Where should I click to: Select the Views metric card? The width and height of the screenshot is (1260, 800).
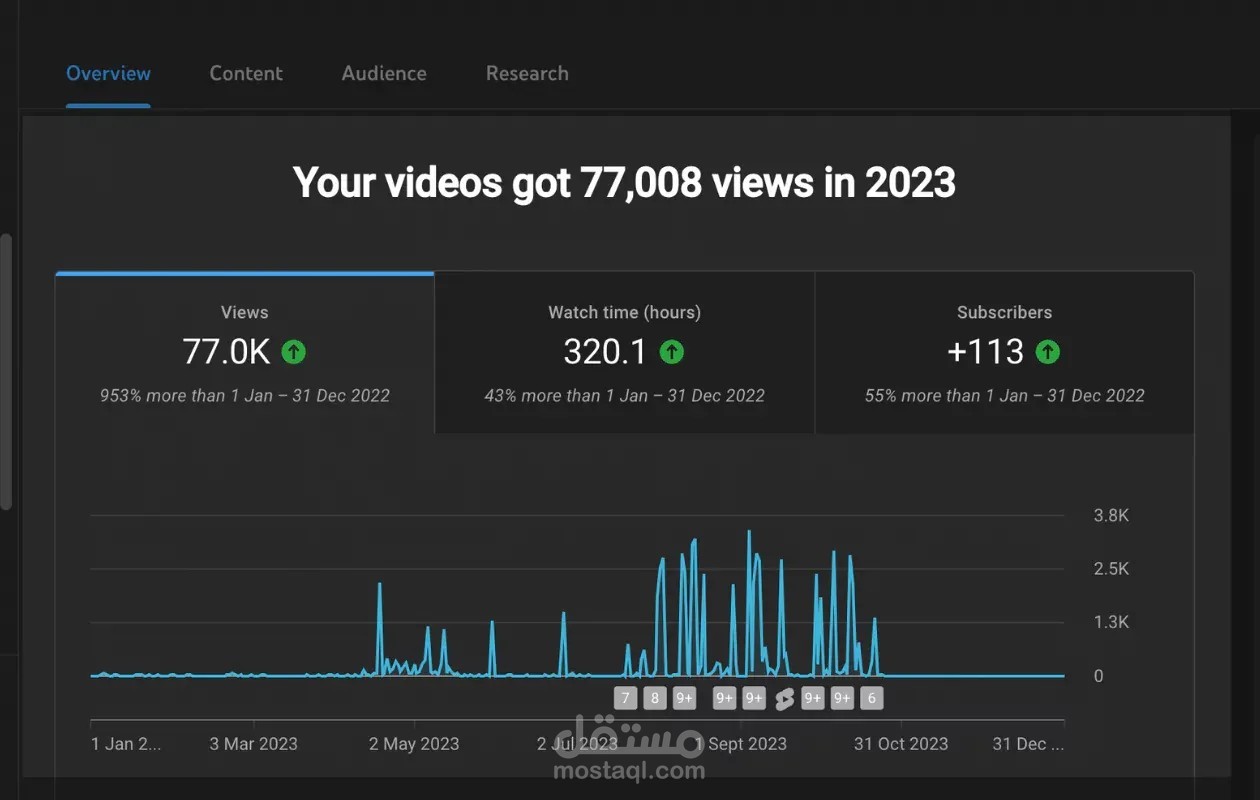point(245,353)
